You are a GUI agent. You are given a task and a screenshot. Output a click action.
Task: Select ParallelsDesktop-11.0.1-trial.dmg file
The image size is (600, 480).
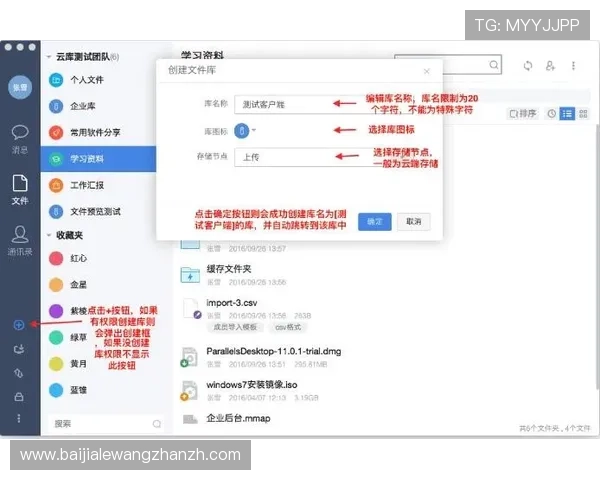click(x=274, y=351)
